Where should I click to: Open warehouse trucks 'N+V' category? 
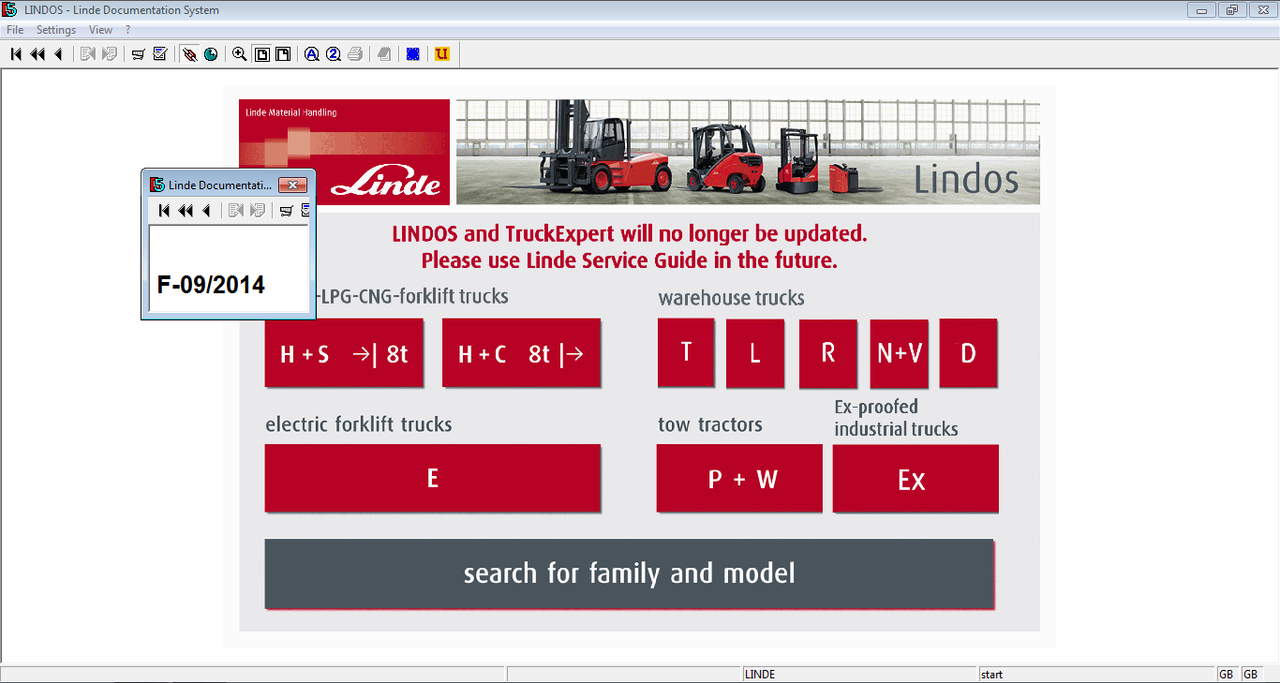click(899, 353)
